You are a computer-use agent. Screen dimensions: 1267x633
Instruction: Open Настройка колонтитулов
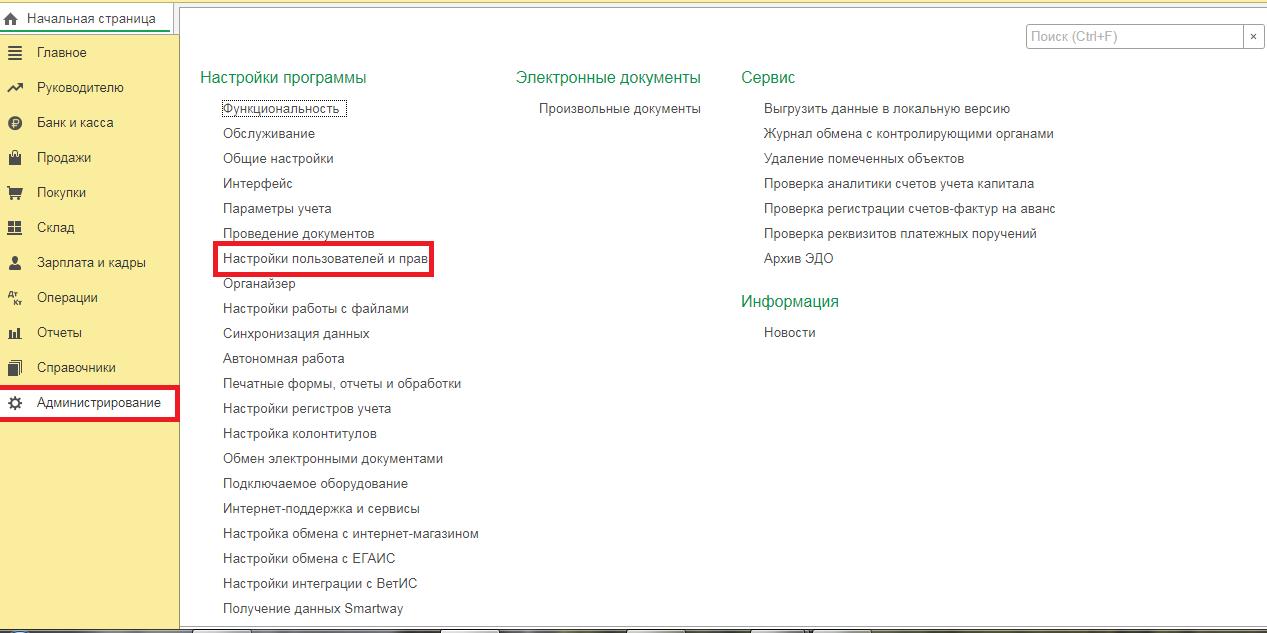point(300,434)
